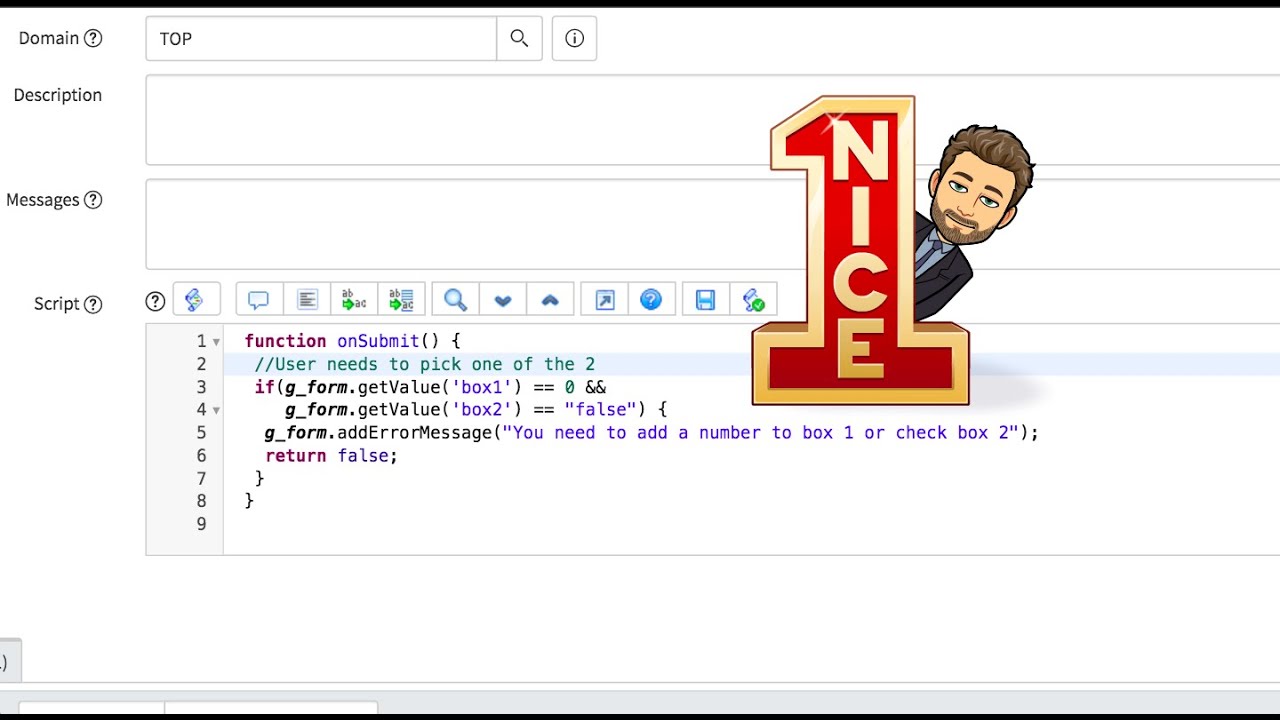Select the Domain input showing TOP
Screen dimensions: 1280x720
[320, 39]
